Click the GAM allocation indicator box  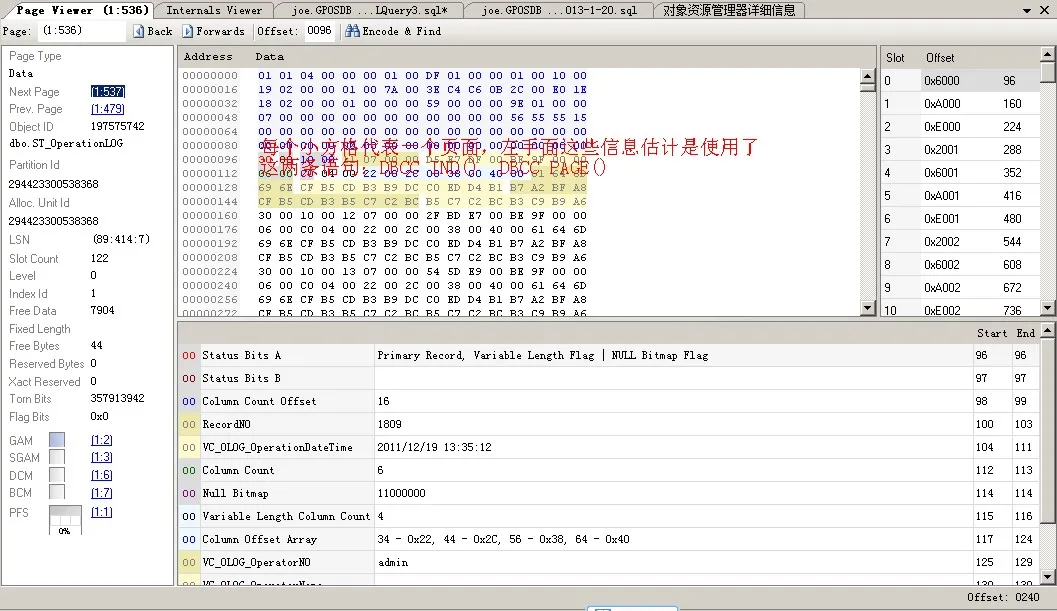[x=57, y=440]
